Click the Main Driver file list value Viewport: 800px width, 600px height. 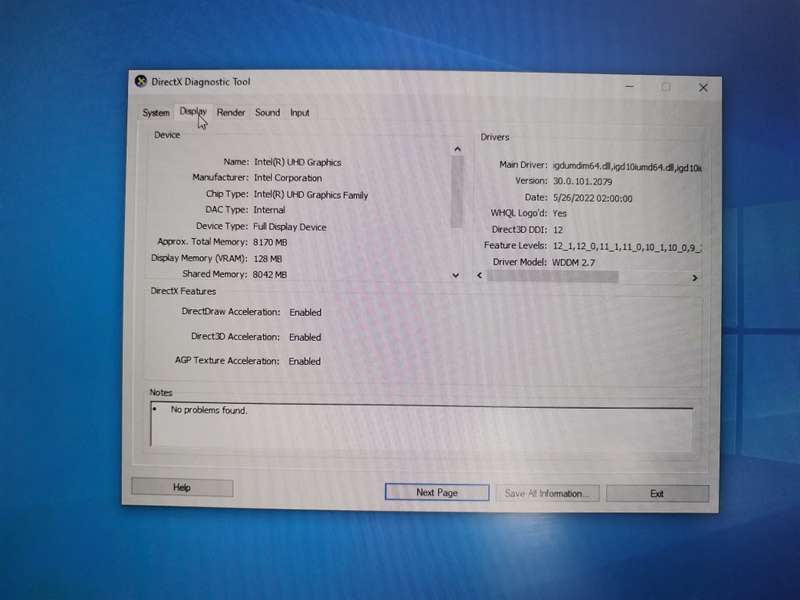tap(627, 166)
